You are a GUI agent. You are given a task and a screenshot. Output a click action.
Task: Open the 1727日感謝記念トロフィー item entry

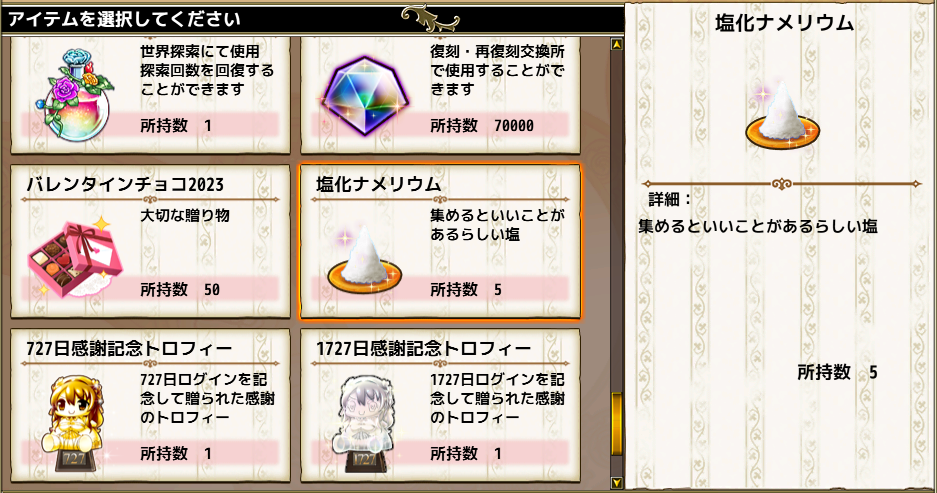pyautogui.click(x=440, y=405)
